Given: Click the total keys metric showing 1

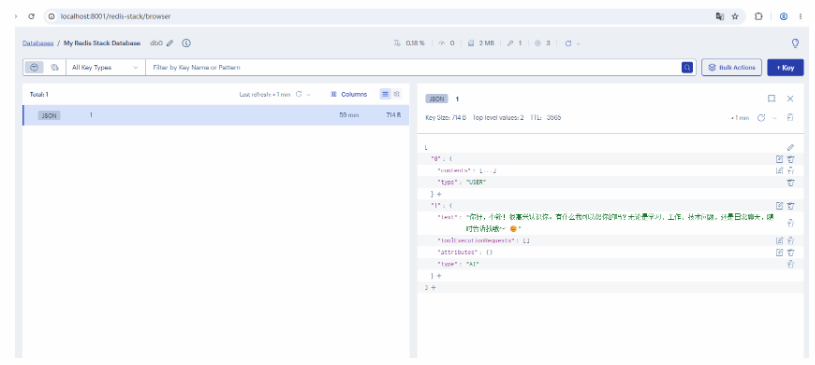Looking at the screenshot, I should point(515,44).
